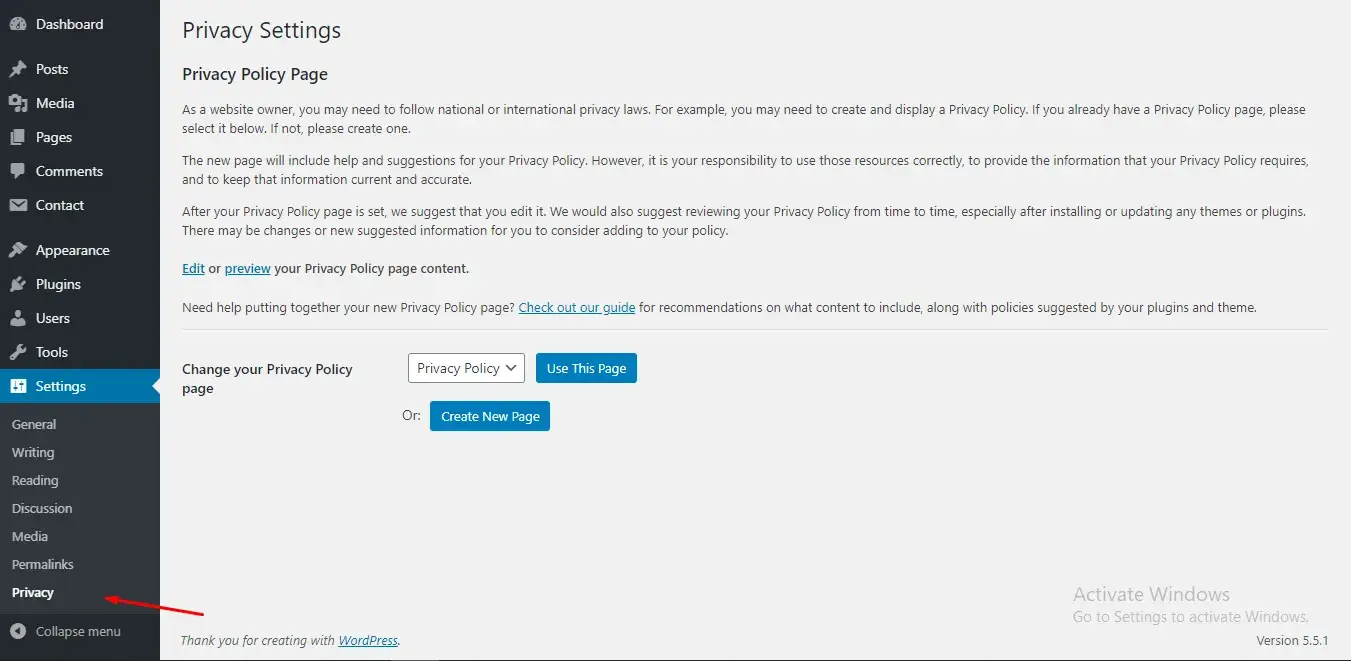
Task: Click the Appearance paintbrush icon
Action: [x=18, y=250]
